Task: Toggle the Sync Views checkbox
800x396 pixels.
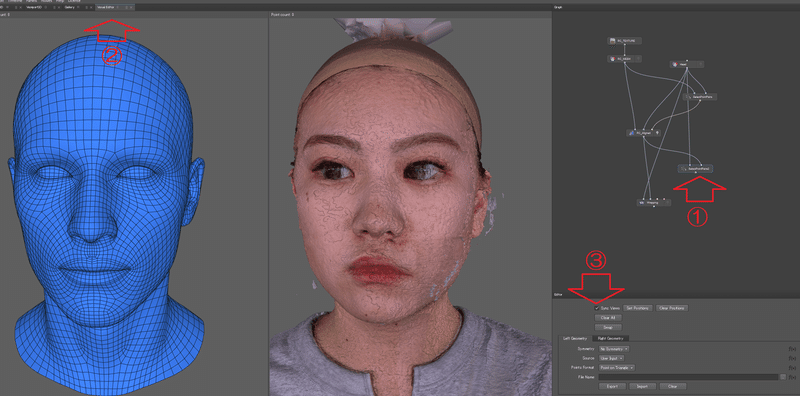Action: (597, 308)
